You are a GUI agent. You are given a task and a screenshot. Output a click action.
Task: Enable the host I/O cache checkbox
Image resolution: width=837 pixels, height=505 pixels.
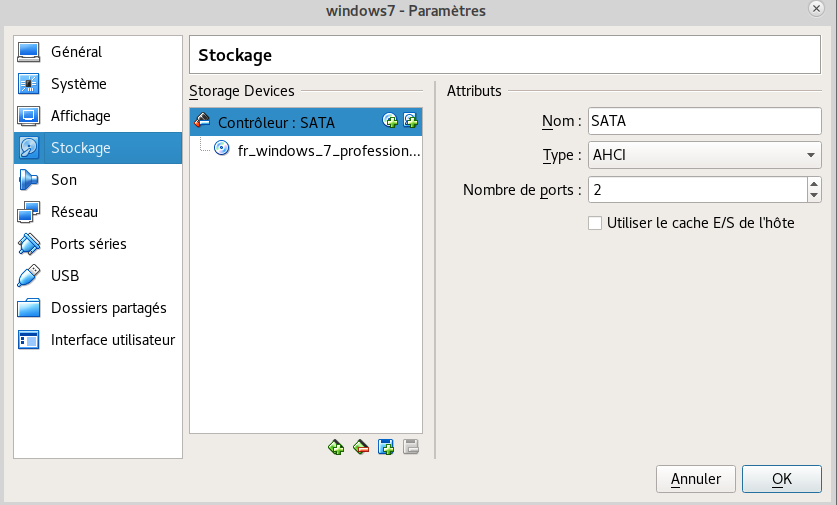click(595, 223)
